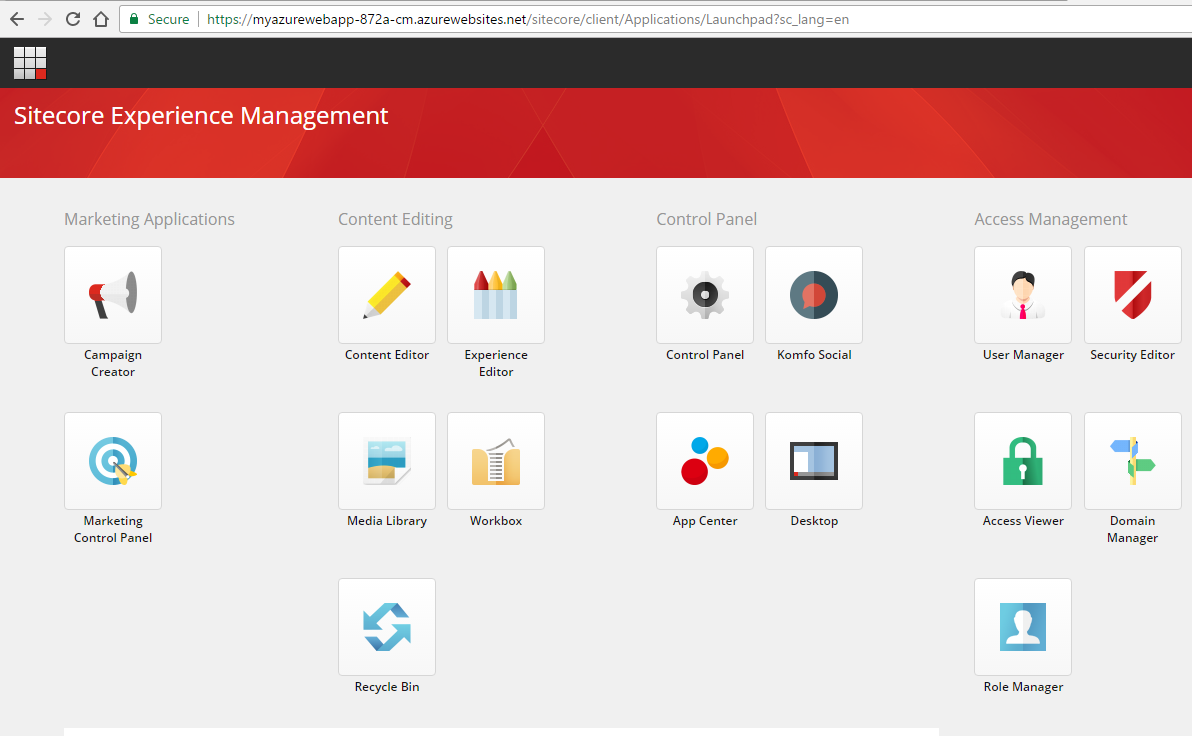
Task: Go back in the browser
Action: pyautogui.click(x=17, y=19)
